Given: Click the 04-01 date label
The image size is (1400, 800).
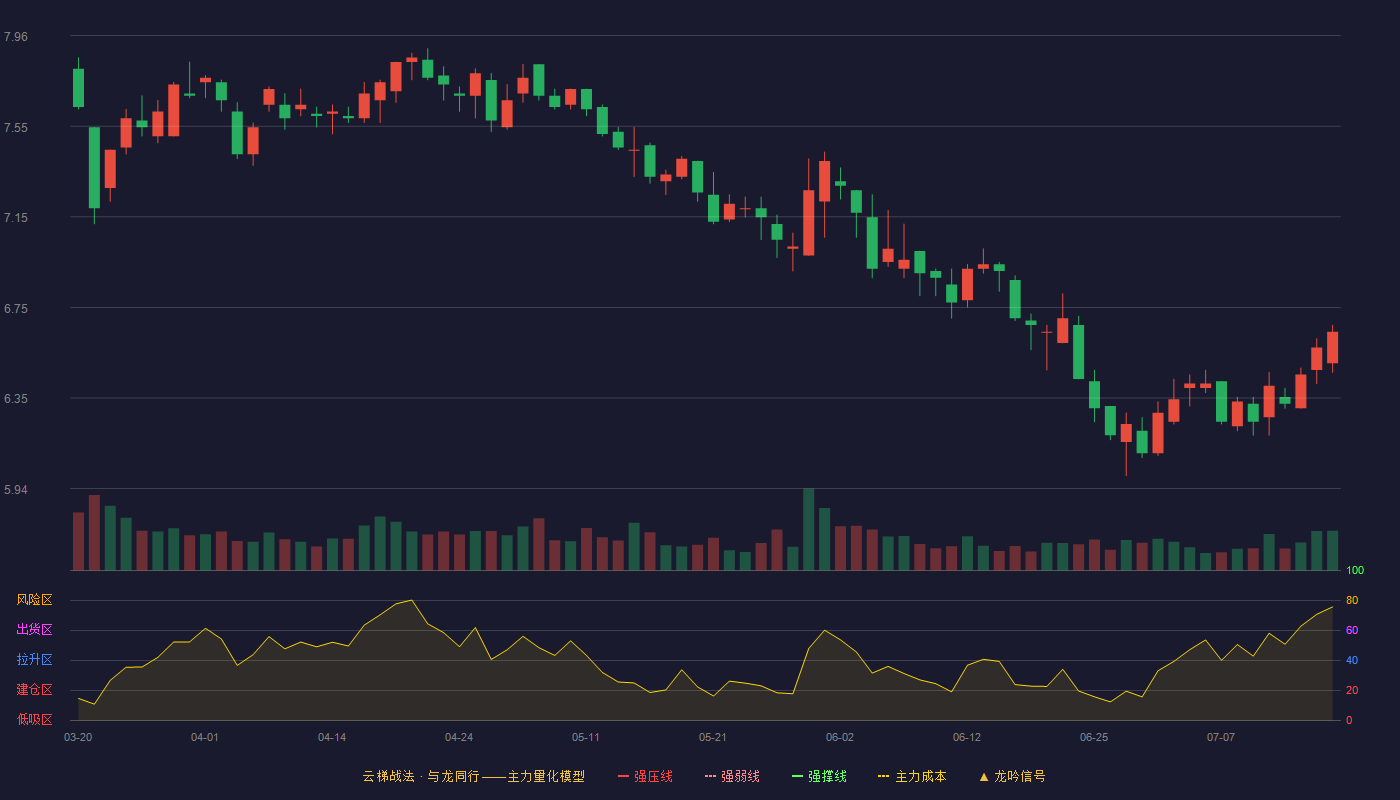Looking at the screenshot, I should point(205,737).
